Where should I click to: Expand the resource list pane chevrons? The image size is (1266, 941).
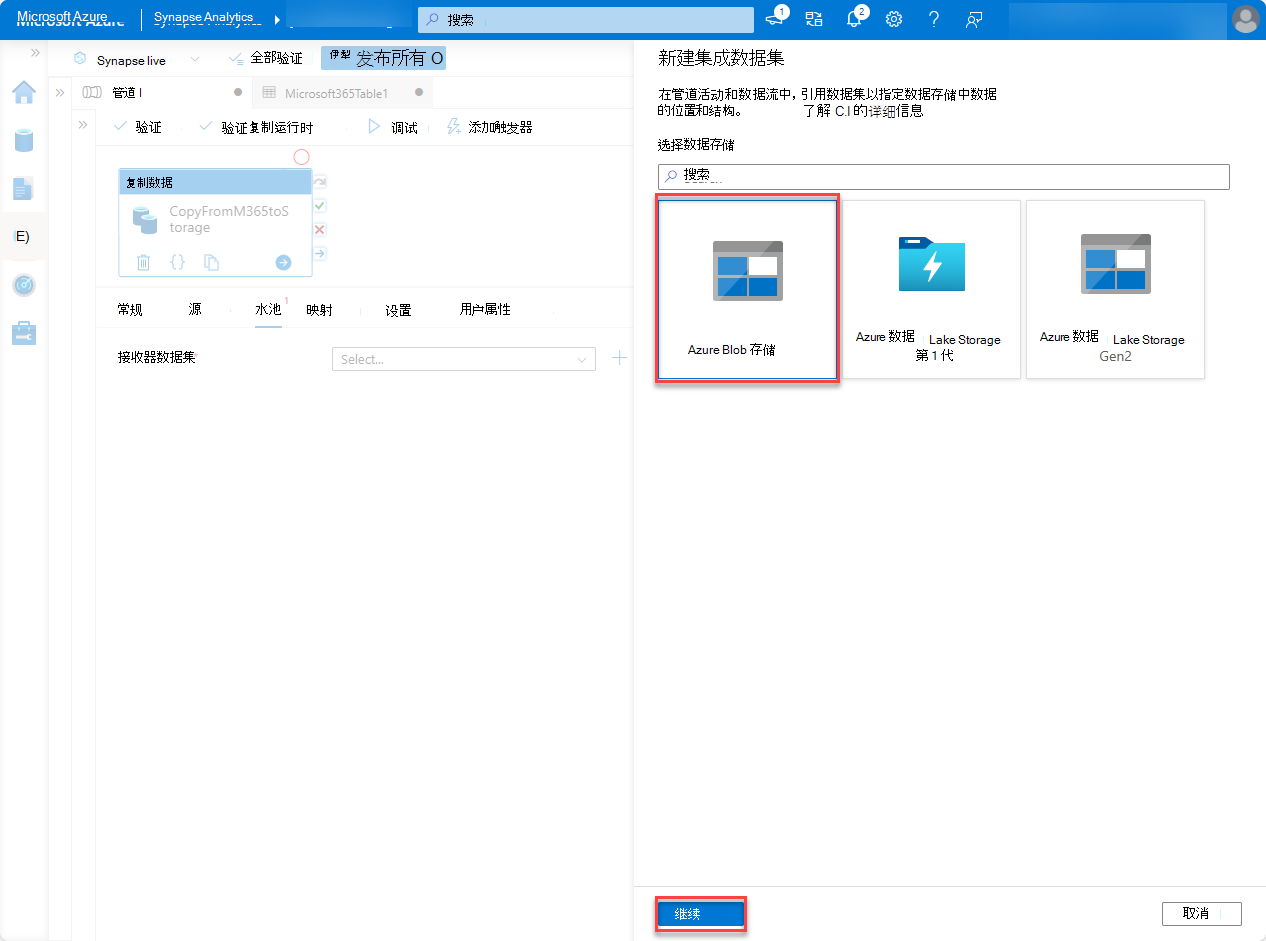[60, 92]
